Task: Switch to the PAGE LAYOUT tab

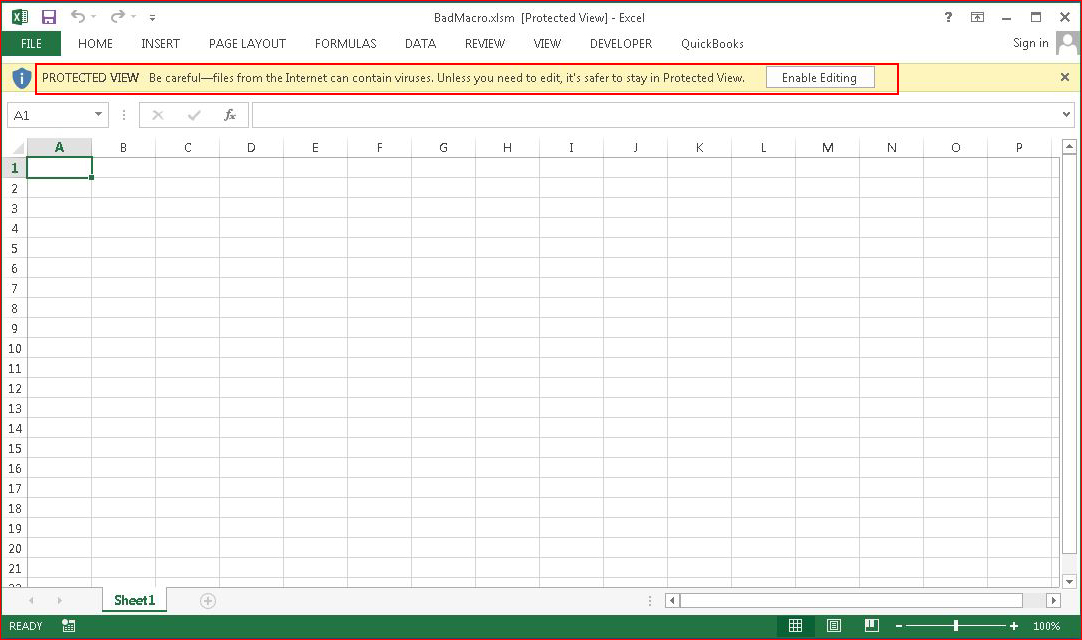Action: tap(247, 43)
